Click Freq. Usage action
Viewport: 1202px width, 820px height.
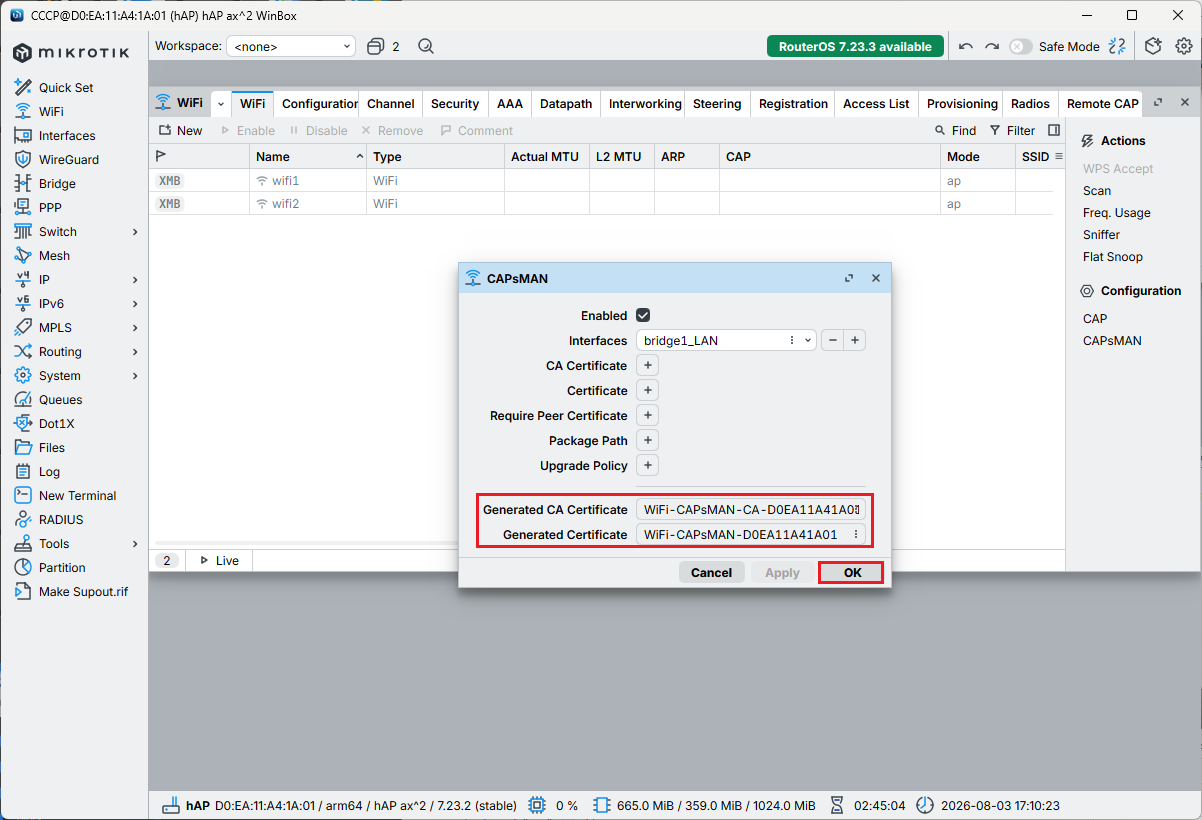point(1116,212)
